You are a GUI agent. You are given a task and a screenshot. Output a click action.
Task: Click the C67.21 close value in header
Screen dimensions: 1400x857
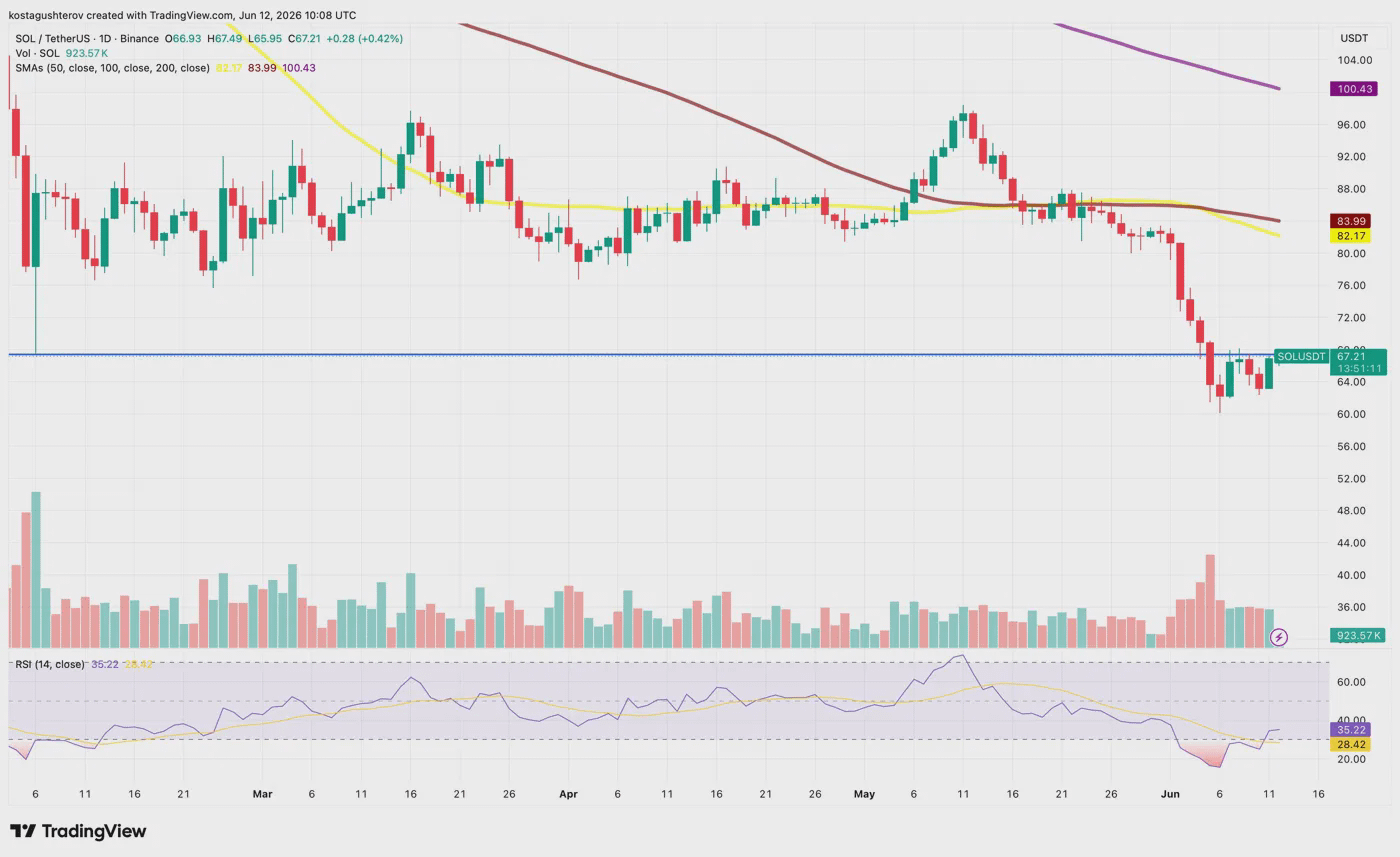(x=304, y=38)
